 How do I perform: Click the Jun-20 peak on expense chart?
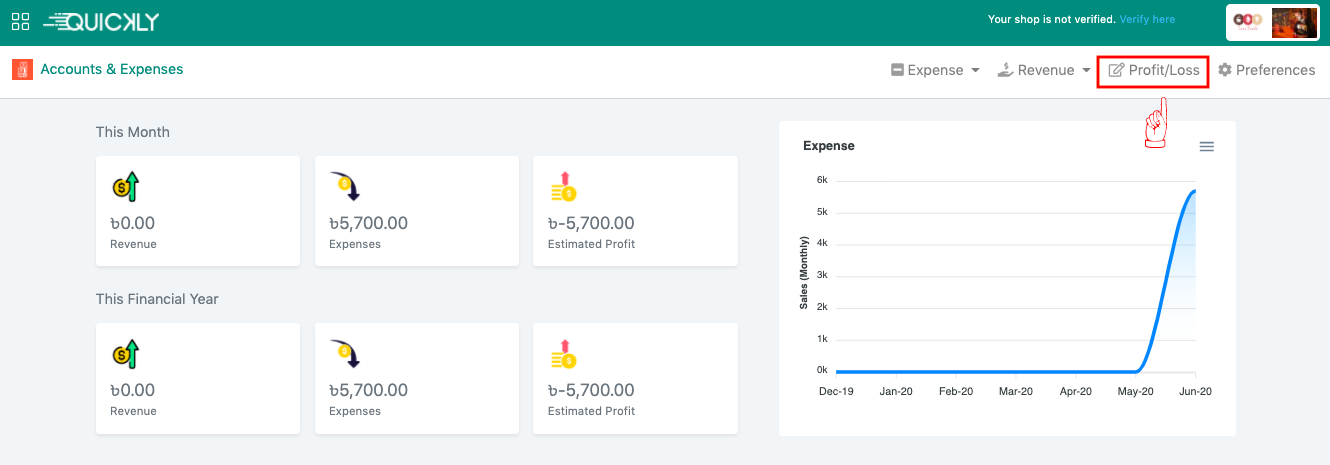pyautogui.click(x=1194, y=191)
